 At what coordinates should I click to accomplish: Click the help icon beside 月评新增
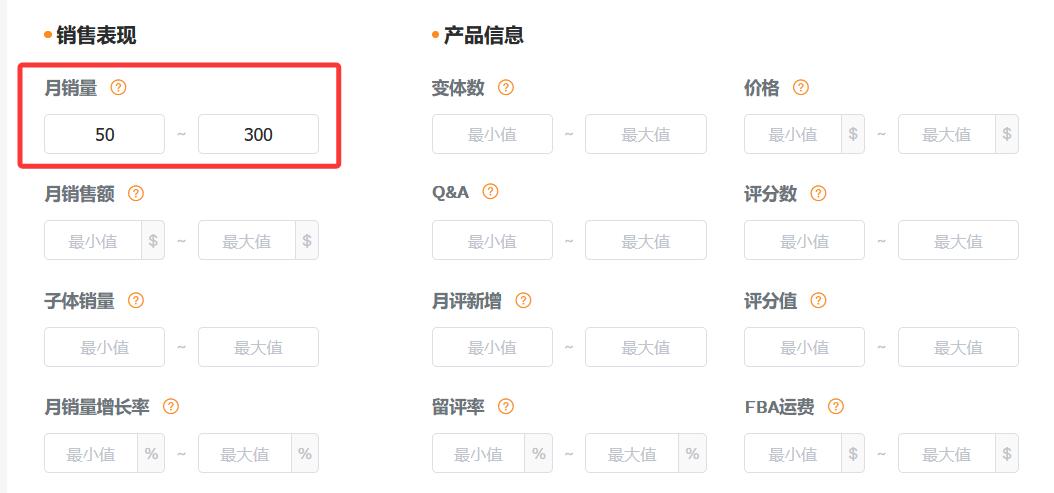pyautogui.click(x=523, y=300)
